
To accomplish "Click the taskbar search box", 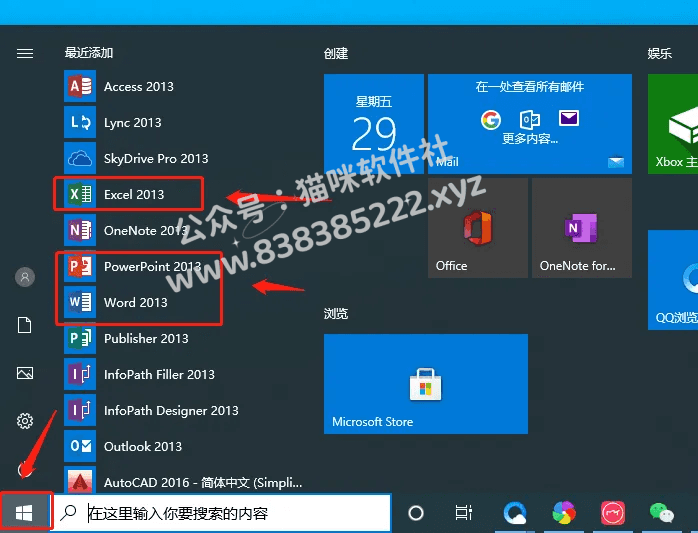I will point(223,513).
